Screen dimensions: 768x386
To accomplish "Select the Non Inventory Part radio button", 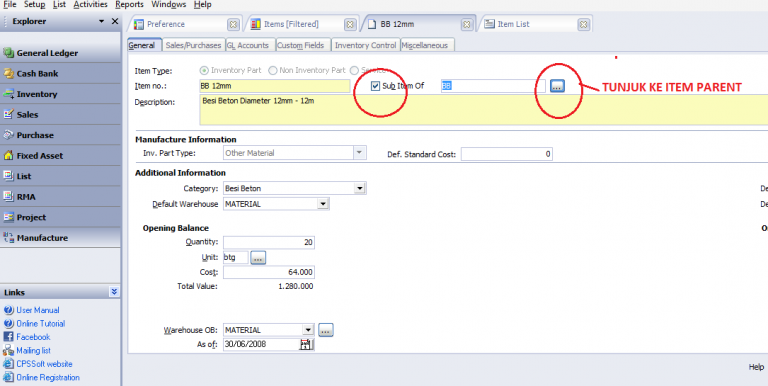I will 272,71.
